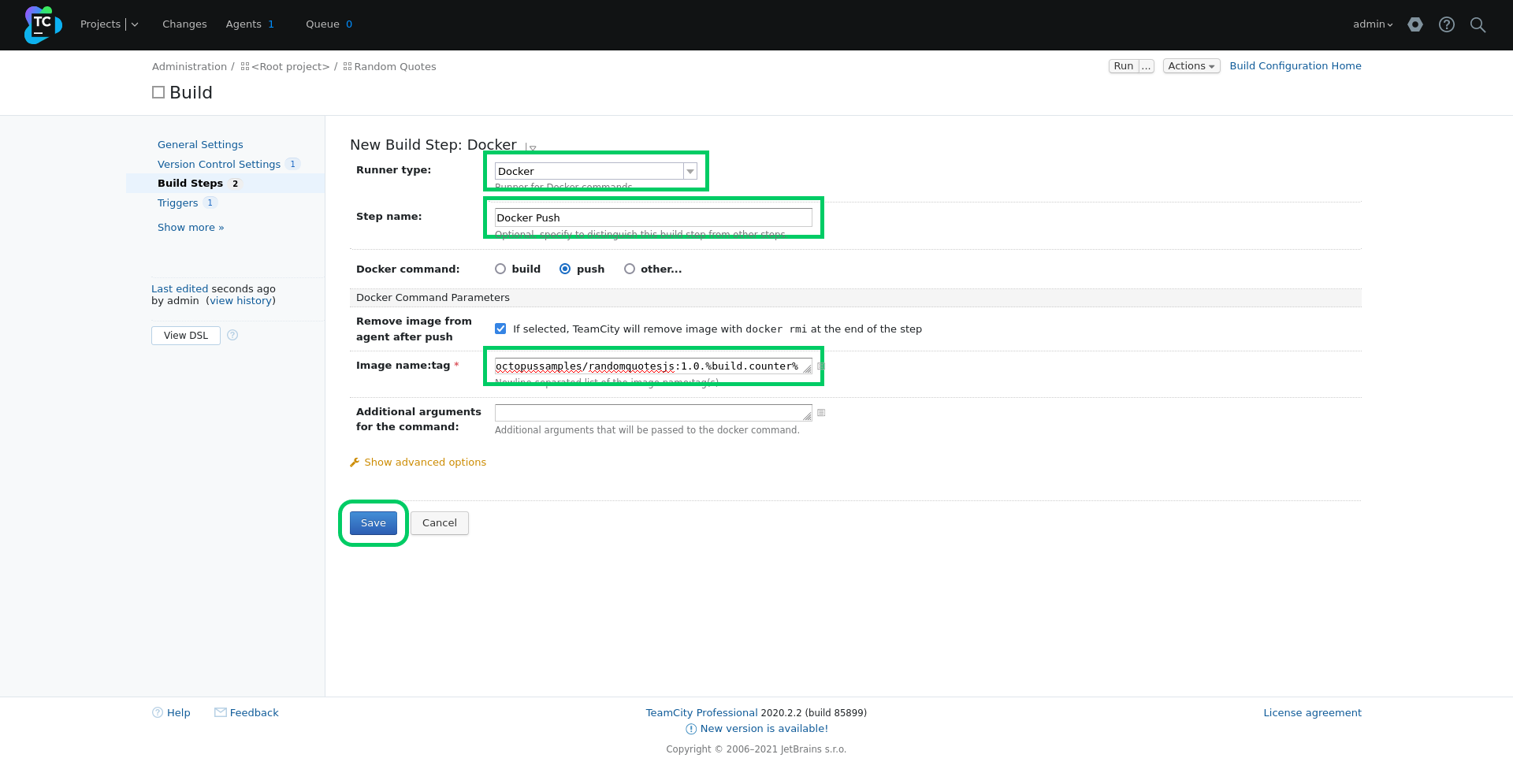Click the Last edited link
Image resolution: width=1513 pixels, height=784 pixels.
tap(180, 289)
